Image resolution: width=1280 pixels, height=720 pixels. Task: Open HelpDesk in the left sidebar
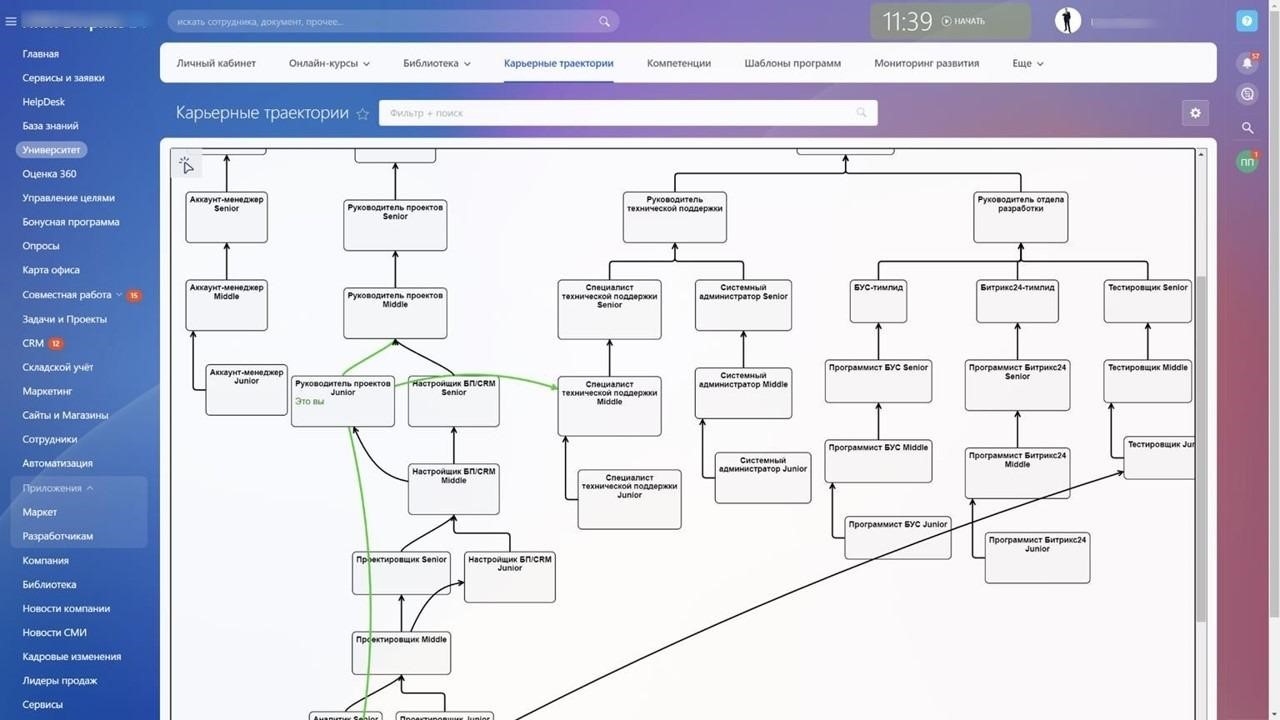pos(44,102)
